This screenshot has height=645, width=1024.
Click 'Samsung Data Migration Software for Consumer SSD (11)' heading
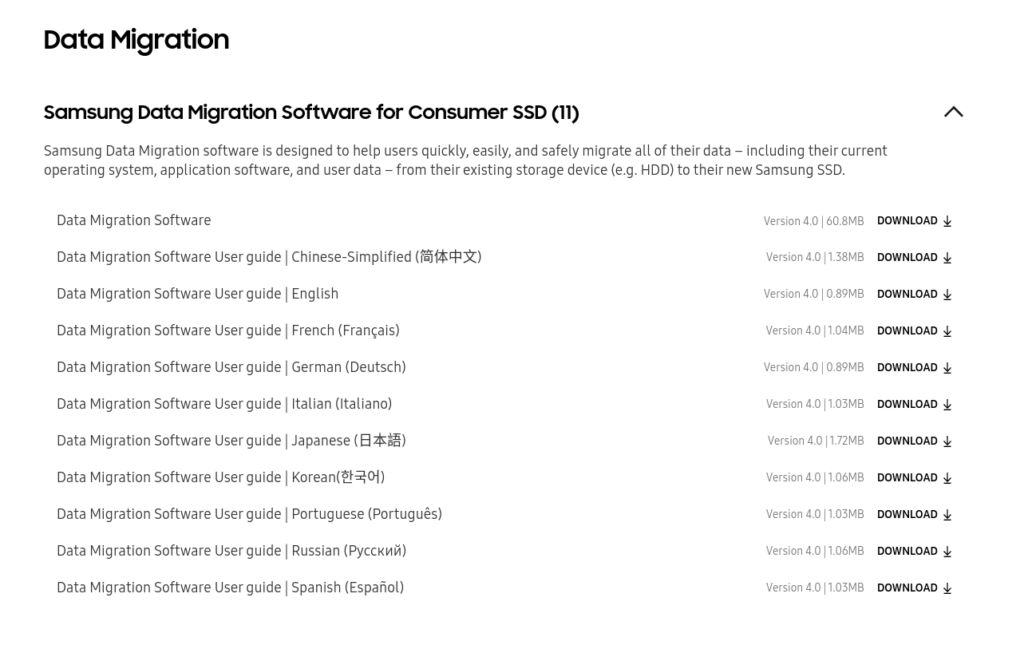click(x=312, y=112)
